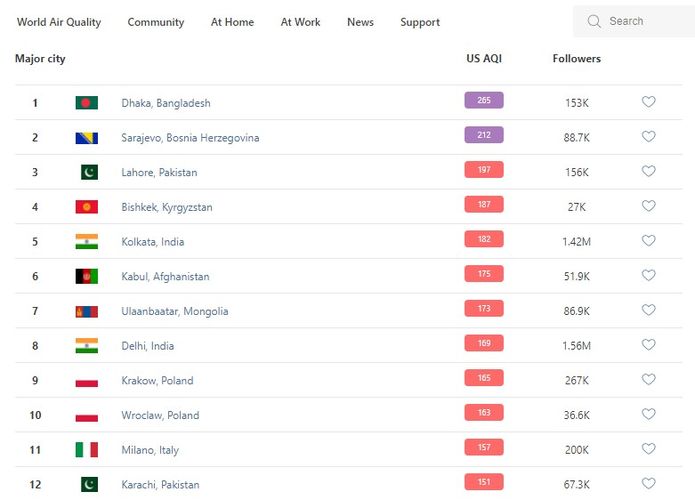Open the Community menu item

click(156, 22)
